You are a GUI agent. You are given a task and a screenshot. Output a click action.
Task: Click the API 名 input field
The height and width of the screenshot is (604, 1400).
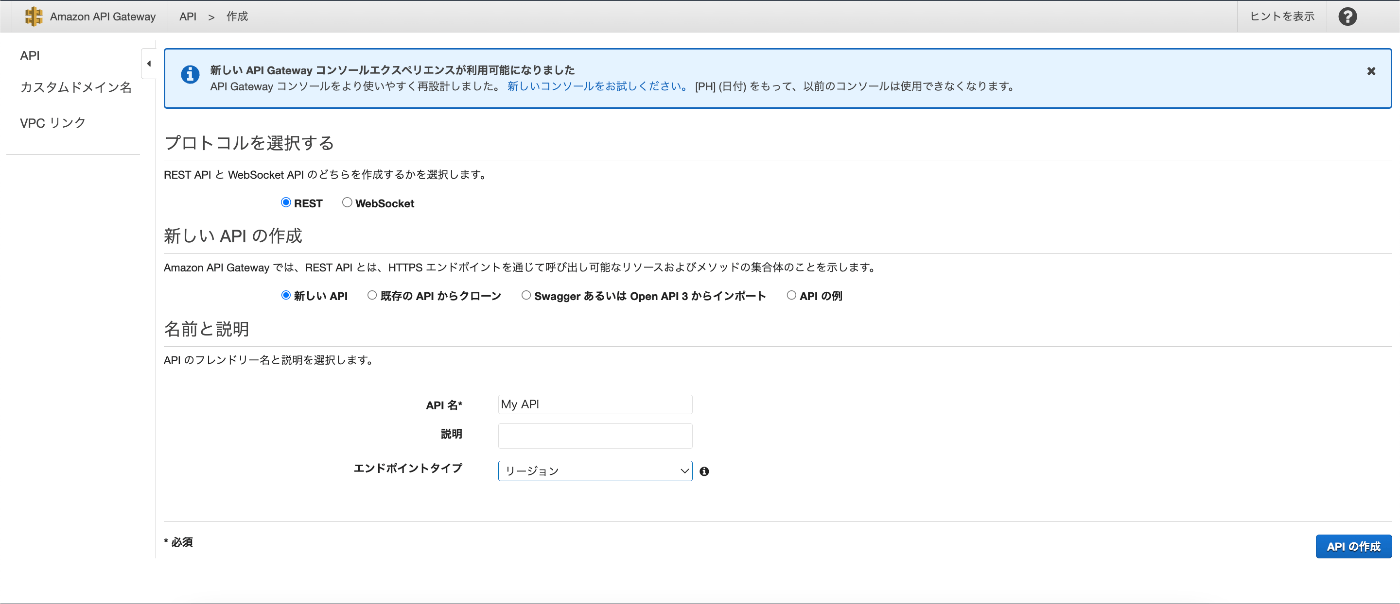click(x=595, y=404)
